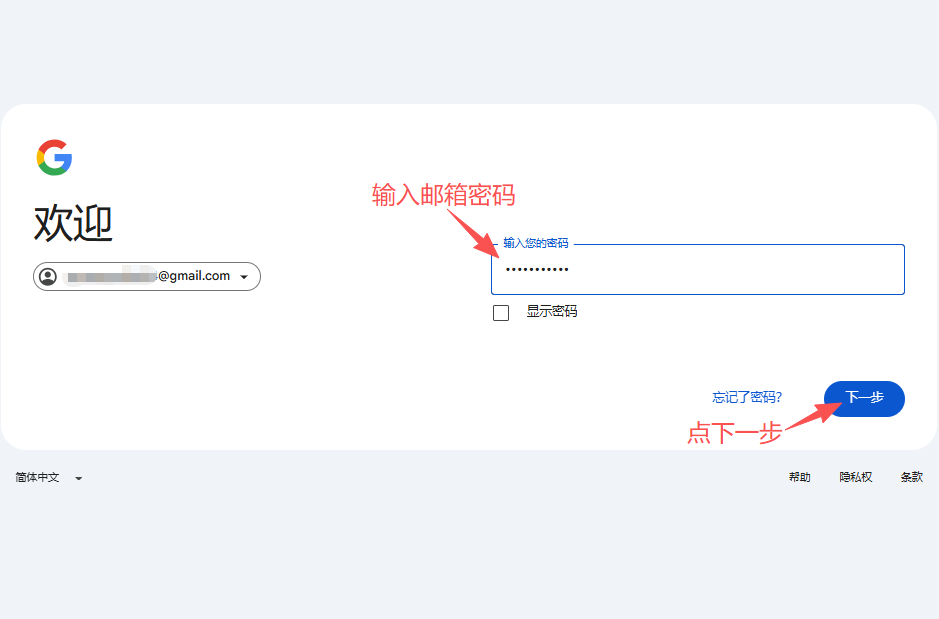Screen dimensions: 939x619
Task: Click the 下一步 button
Action: click(864, 399)
